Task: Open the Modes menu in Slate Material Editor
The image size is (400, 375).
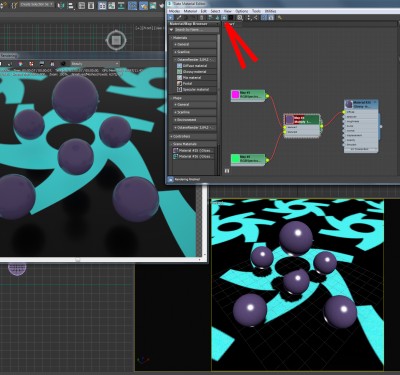Action: (x=174, y=11)
